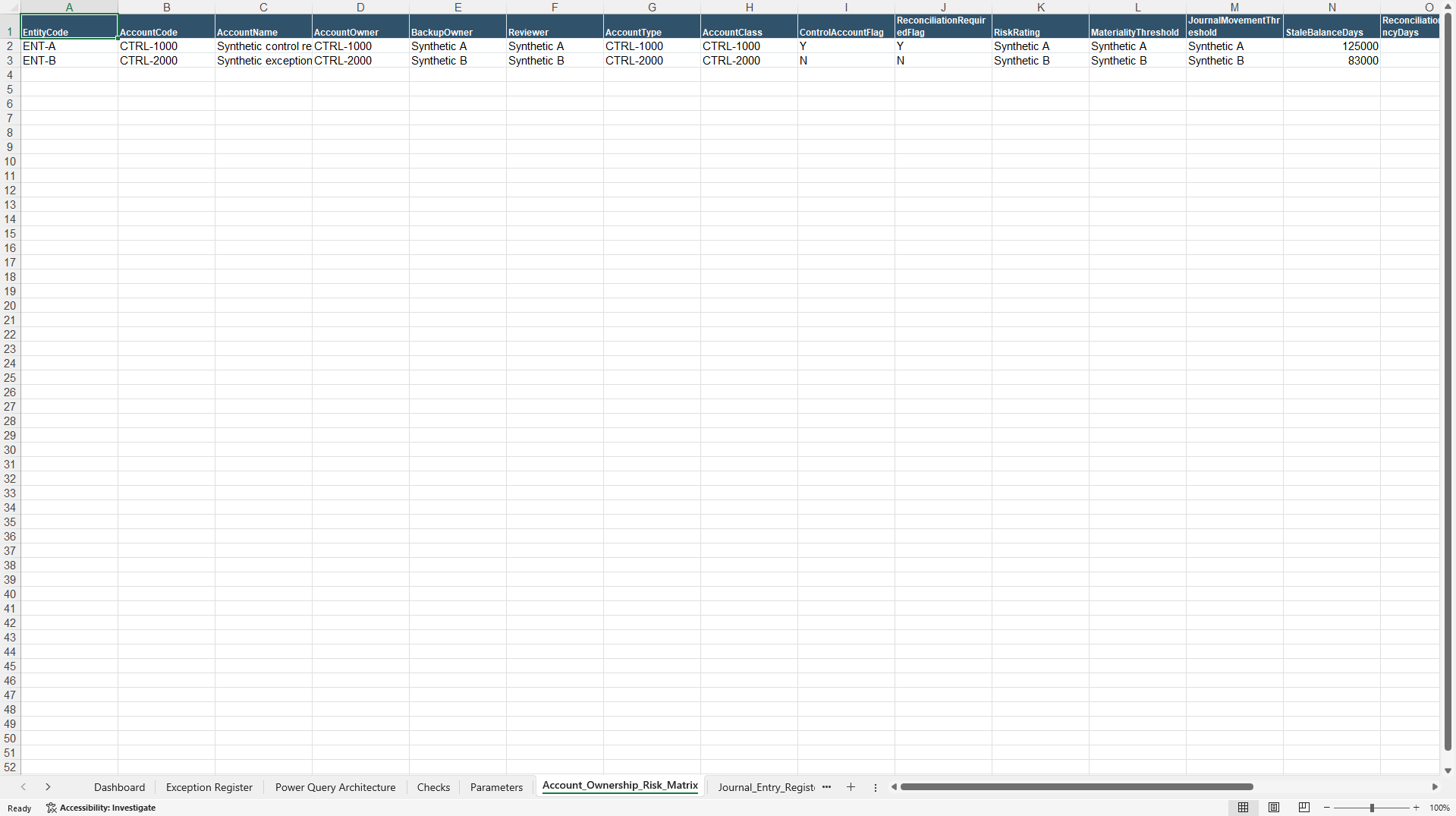Select ReconciliationRequiredFlag cell with N

coord(943,61)
